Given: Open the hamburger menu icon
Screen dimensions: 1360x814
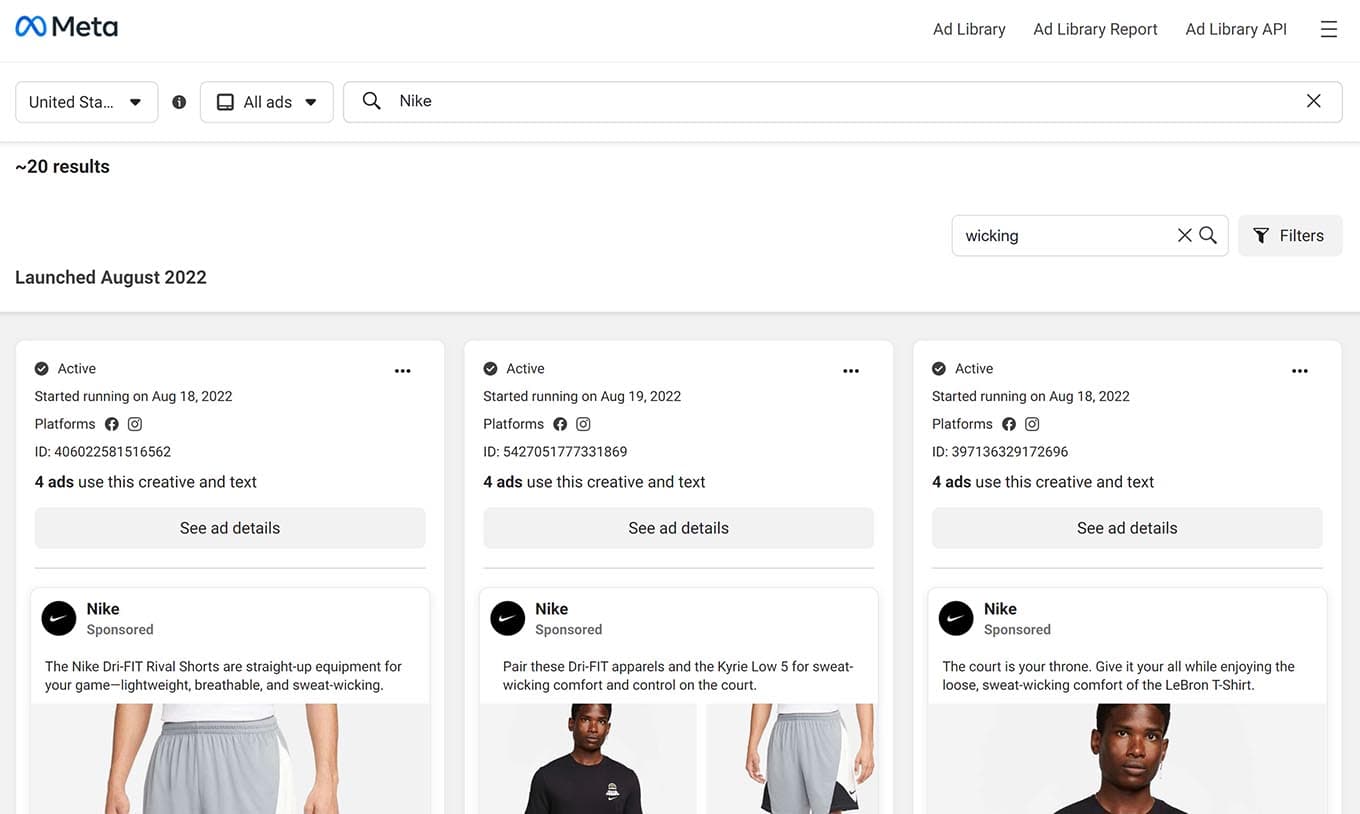Looking at the screenshot, I should 1328,29.
